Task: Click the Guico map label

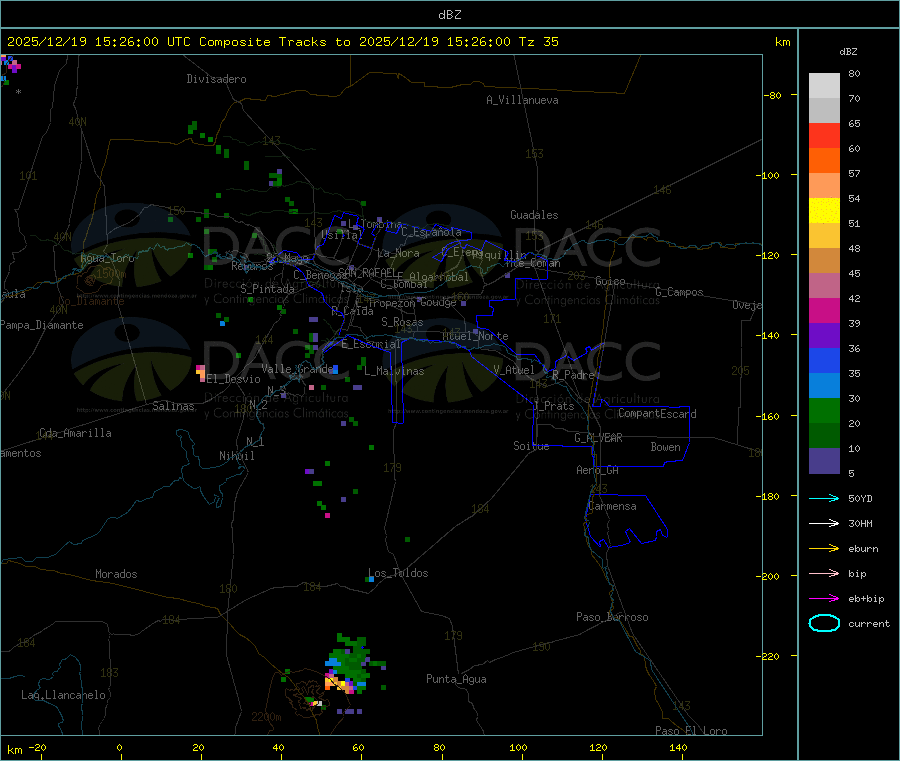Action: coord(610,281)
